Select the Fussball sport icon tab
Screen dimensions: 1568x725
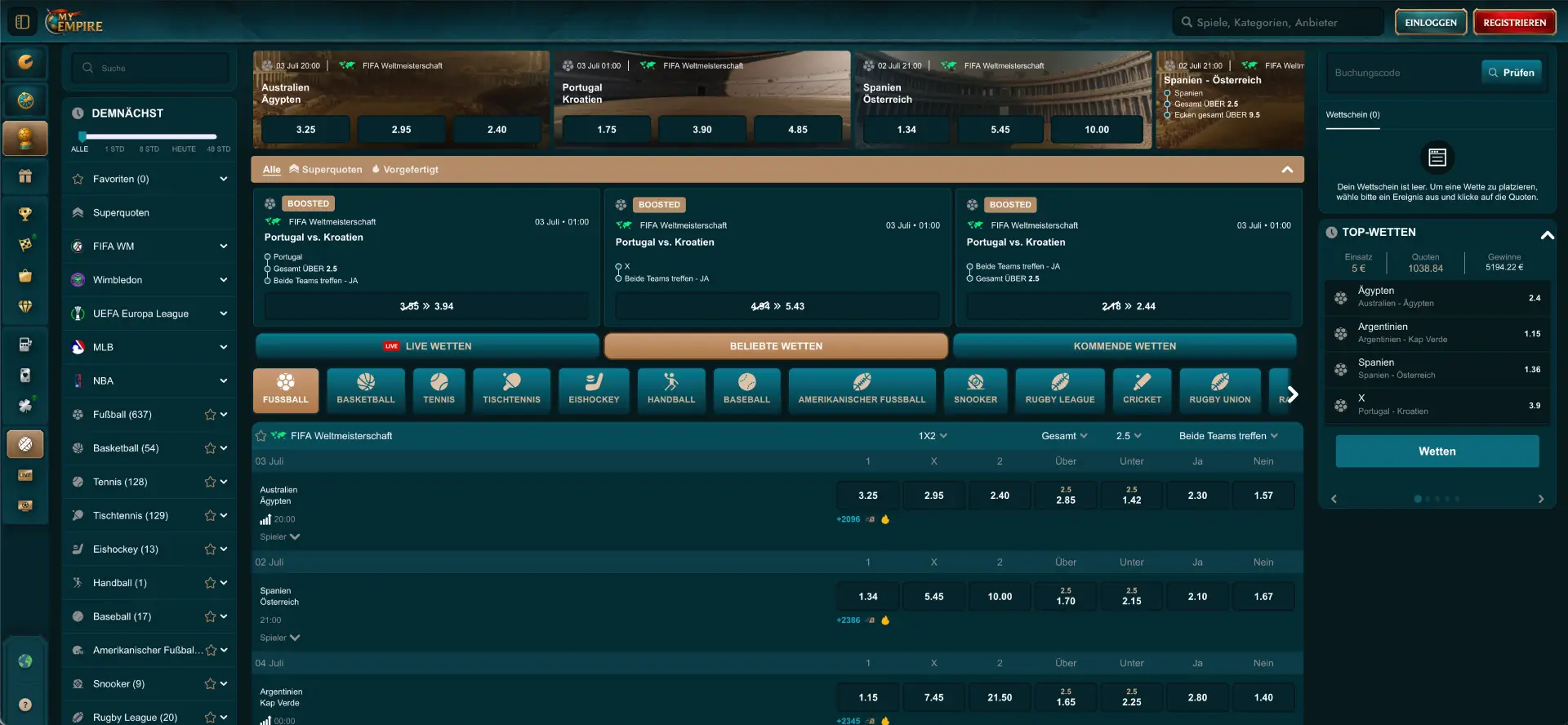(x=286, y=390)
